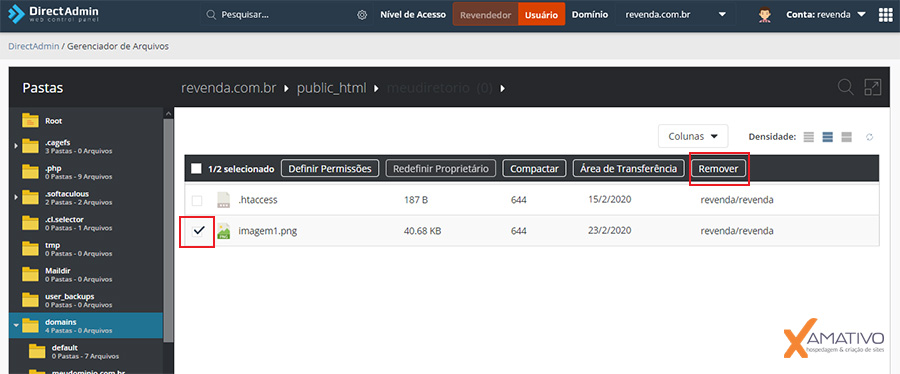Image resolution: width=900 pixels, height=374 pixels.
Task: Click the imagem1.png file icon
Action: (223, 231)
